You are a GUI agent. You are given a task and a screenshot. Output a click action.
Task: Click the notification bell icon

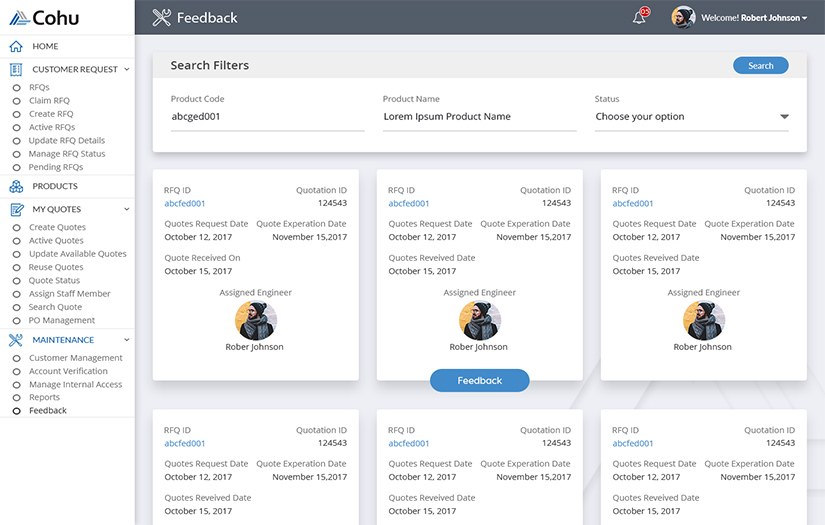pyautogui.click(x=639, y=17)
